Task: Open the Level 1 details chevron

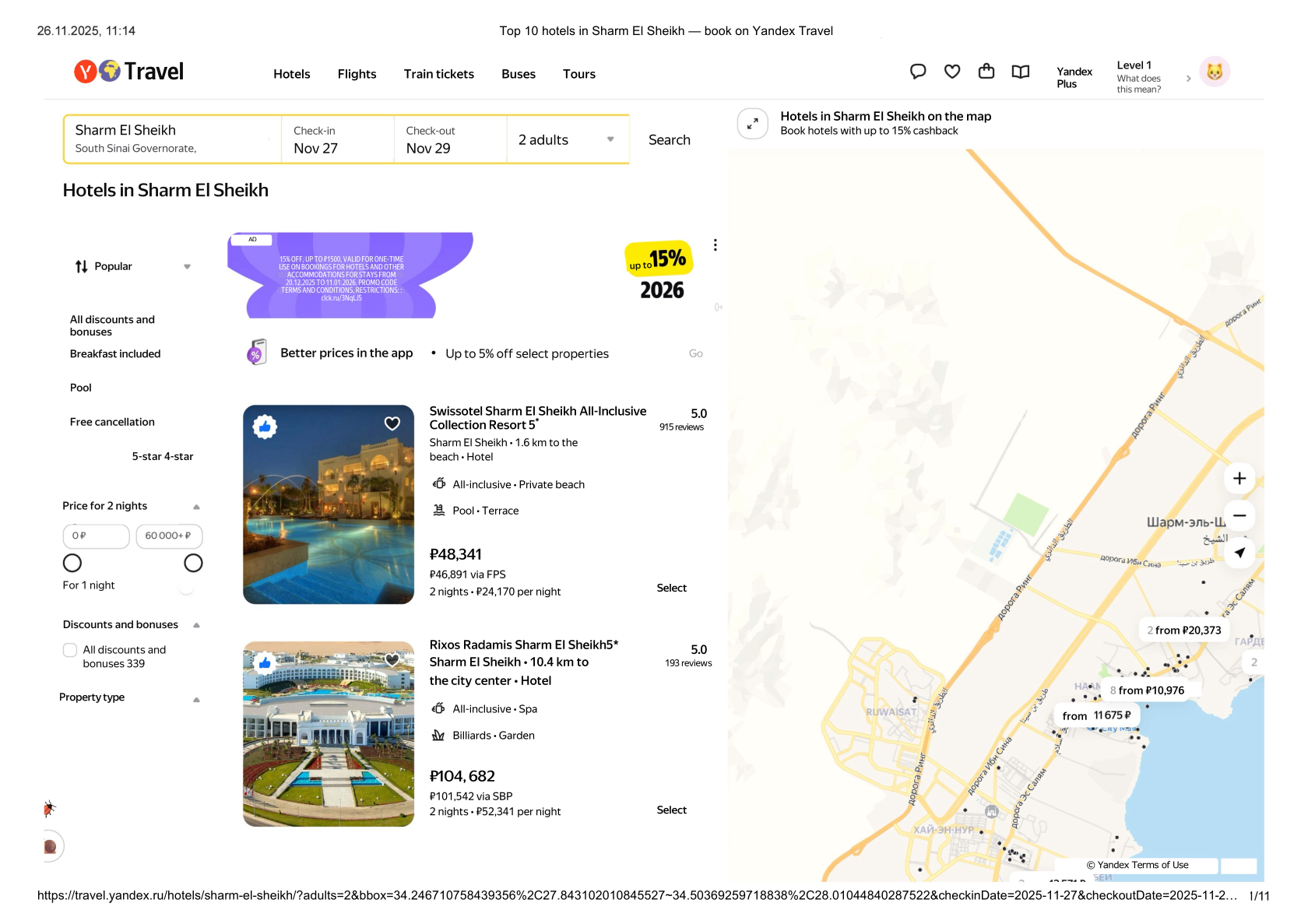Action: (1188, 79)
